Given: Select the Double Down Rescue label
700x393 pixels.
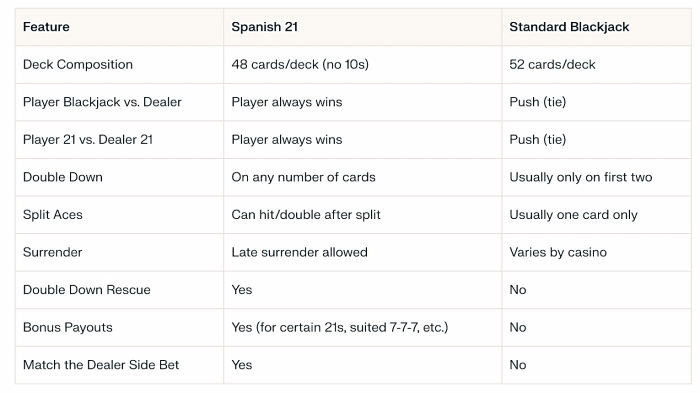Looking at the screenshot, I should [x=87, y=289].
